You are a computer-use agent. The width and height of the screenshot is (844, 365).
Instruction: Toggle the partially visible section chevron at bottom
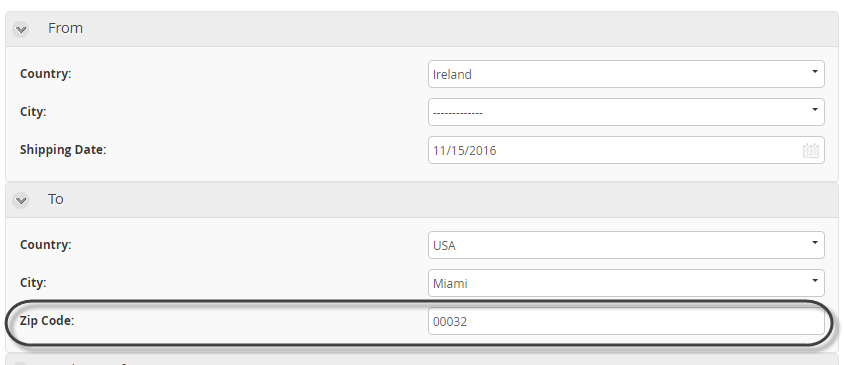pos(20,363)
